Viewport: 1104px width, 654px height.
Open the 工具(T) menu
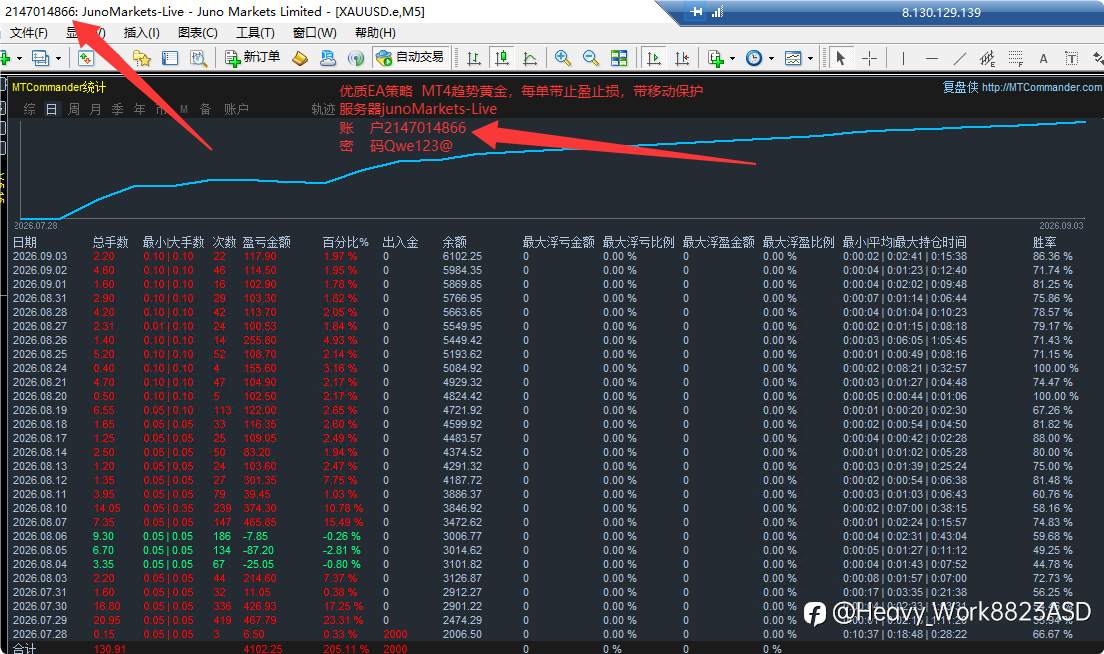(255, 33)
